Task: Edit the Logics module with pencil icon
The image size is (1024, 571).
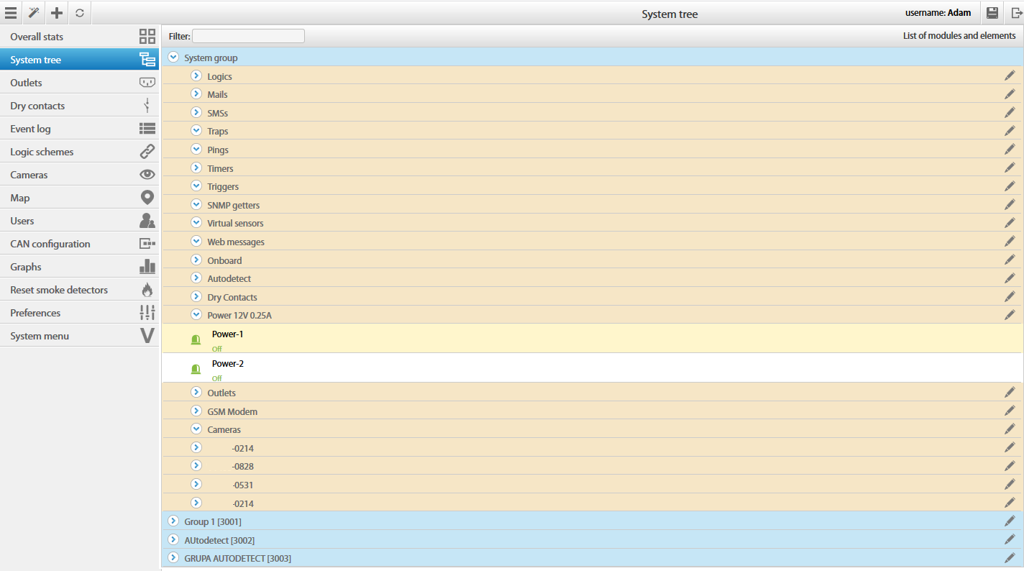Action: point(1010,76)
